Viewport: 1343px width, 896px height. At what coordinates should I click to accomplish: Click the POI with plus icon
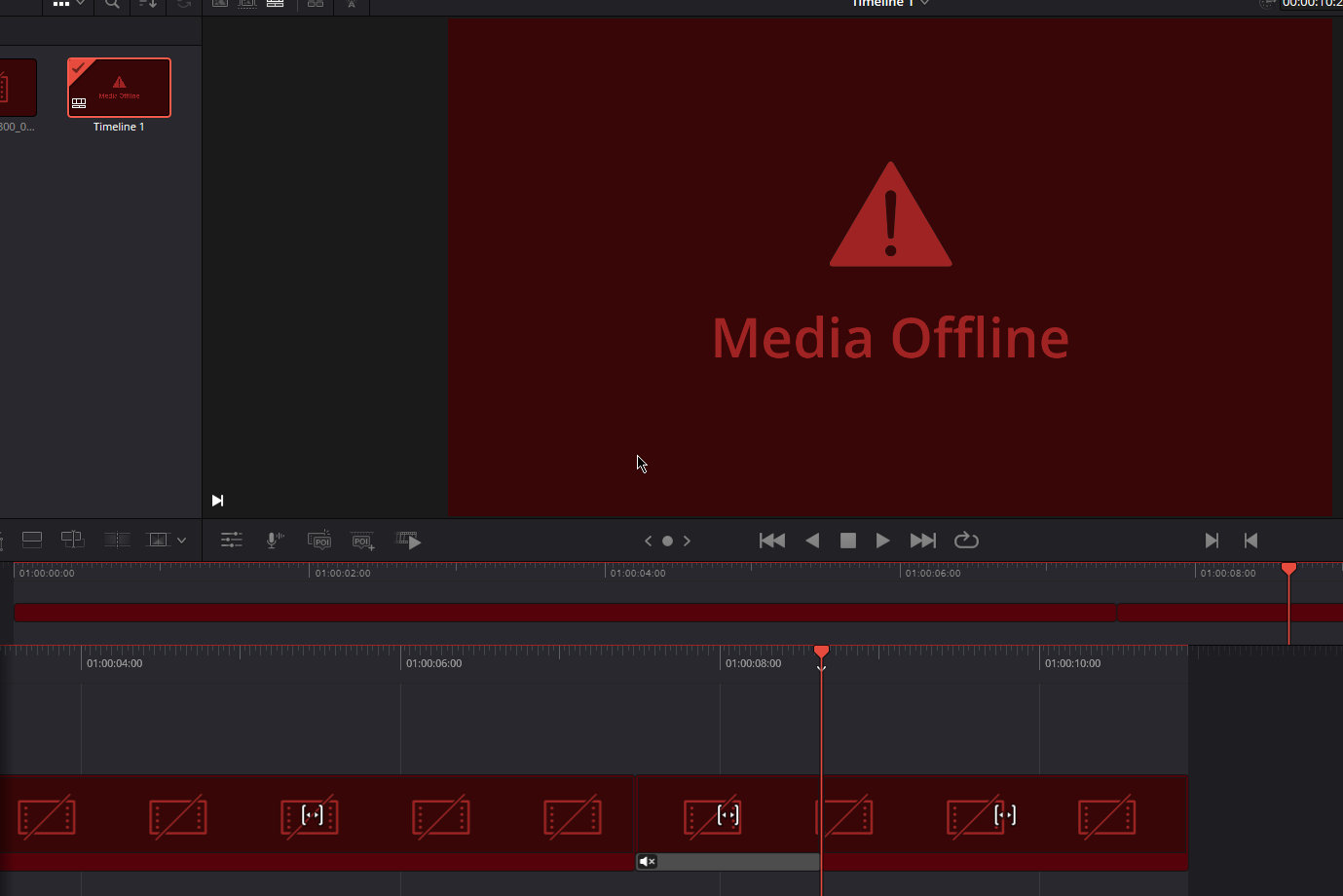pos(362,541)
